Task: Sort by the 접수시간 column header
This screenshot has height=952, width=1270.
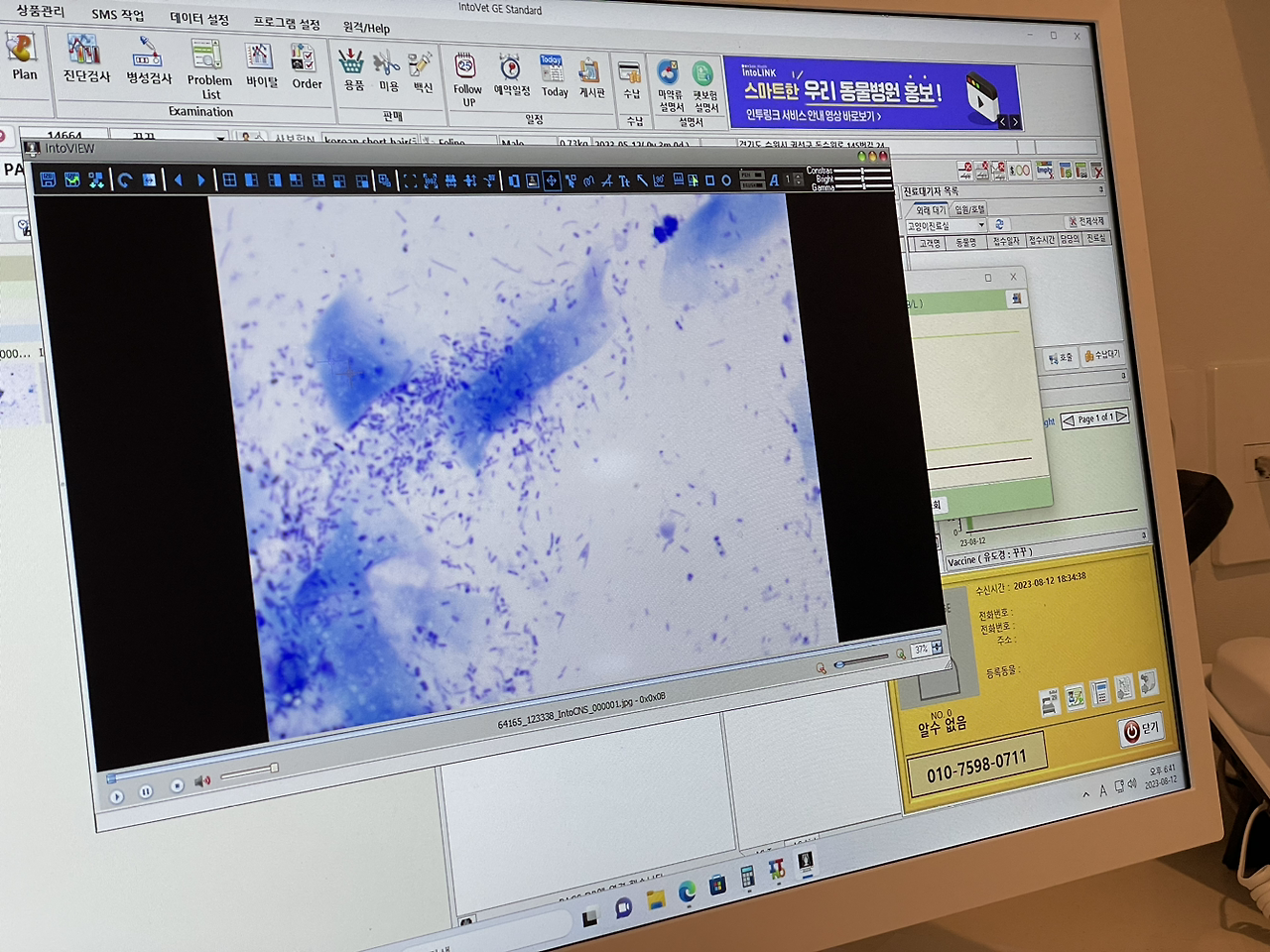Action: coord(1041,239)
